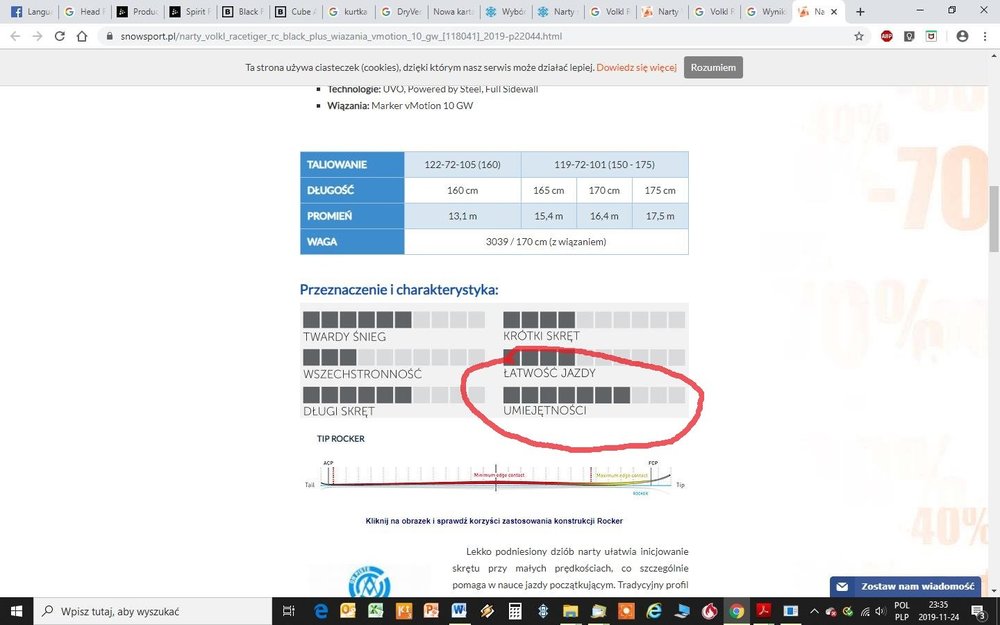This screenshot has height=625, width=1000.
Task: Open the 'Kliknij na obrazek' Rocker link
Action: coord(494,520)
